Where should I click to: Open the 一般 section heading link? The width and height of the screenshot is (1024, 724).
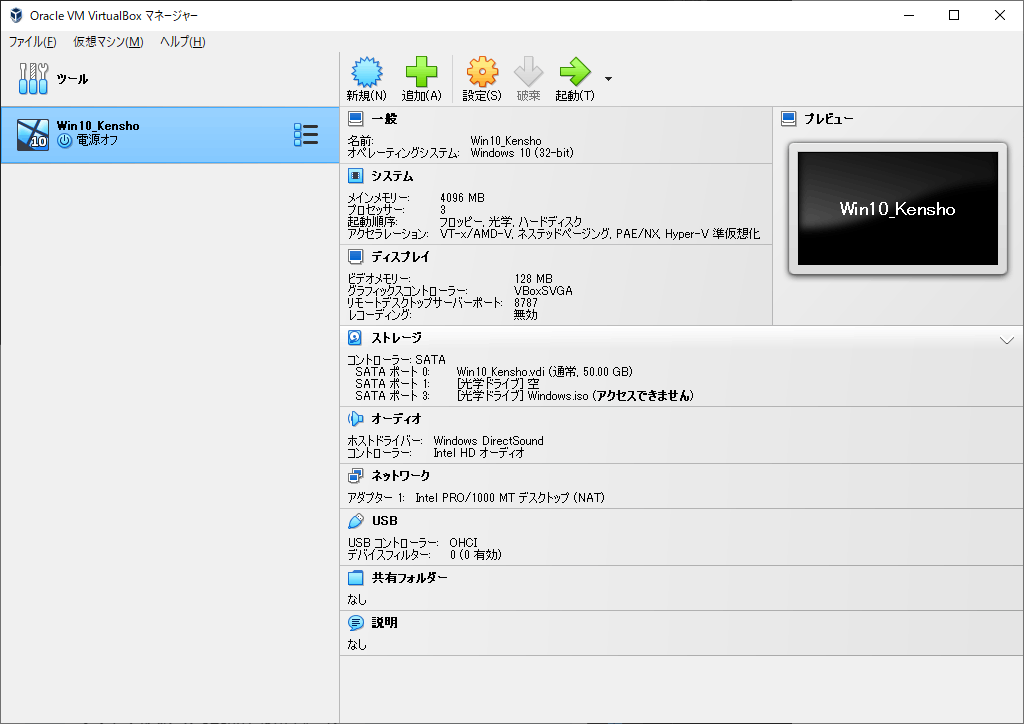pyautogui.click(x=384, y=119)
